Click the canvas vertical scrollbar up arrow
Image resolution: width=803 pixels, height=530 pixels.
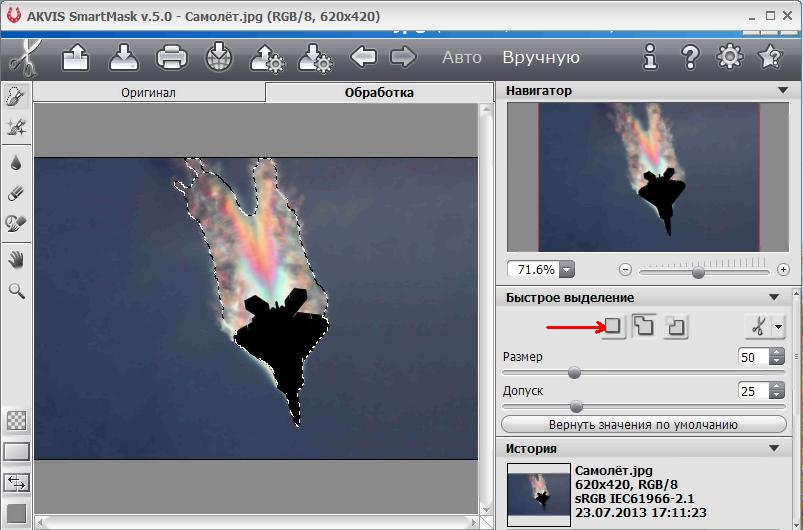[486, 109]
